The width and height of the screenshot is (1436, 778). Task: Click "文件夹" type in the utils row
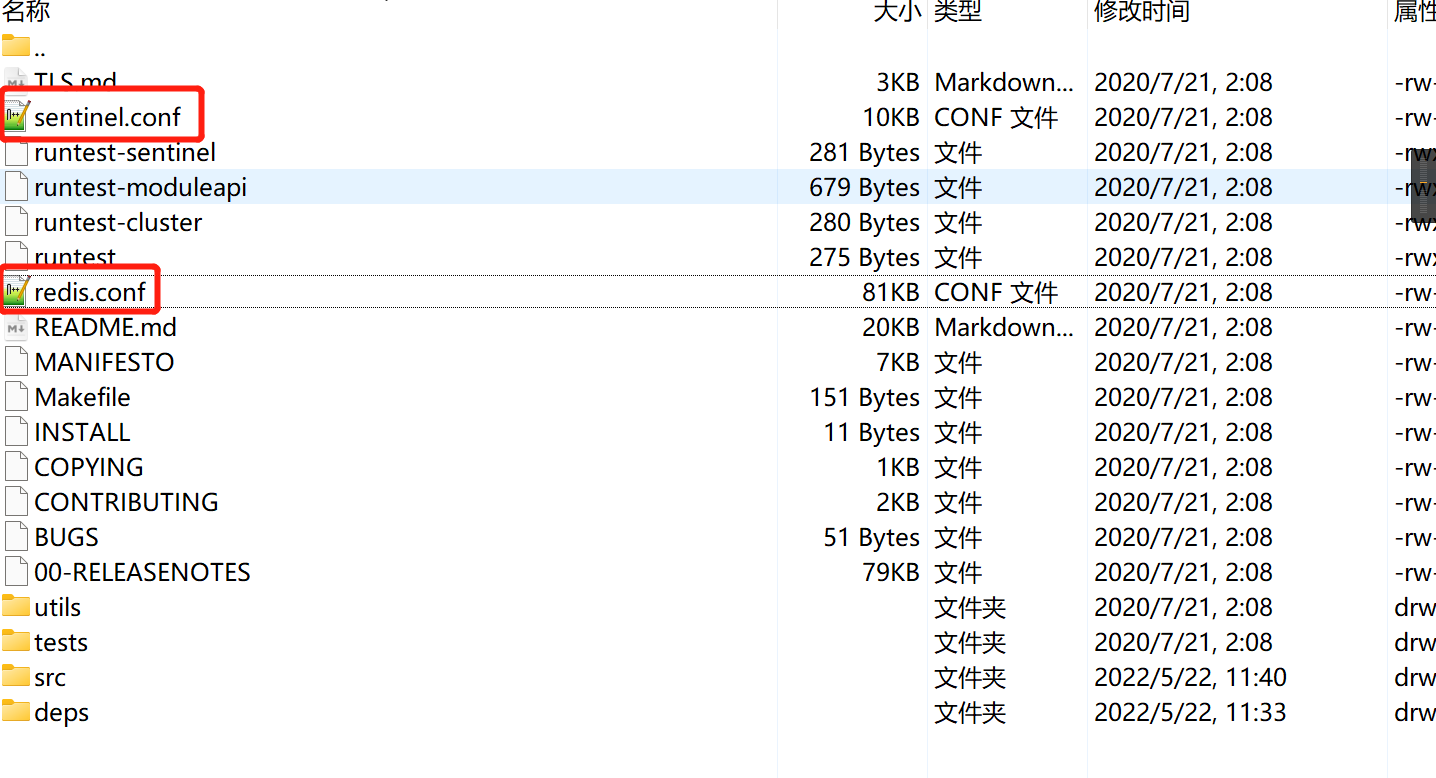[x=970, y=607]
